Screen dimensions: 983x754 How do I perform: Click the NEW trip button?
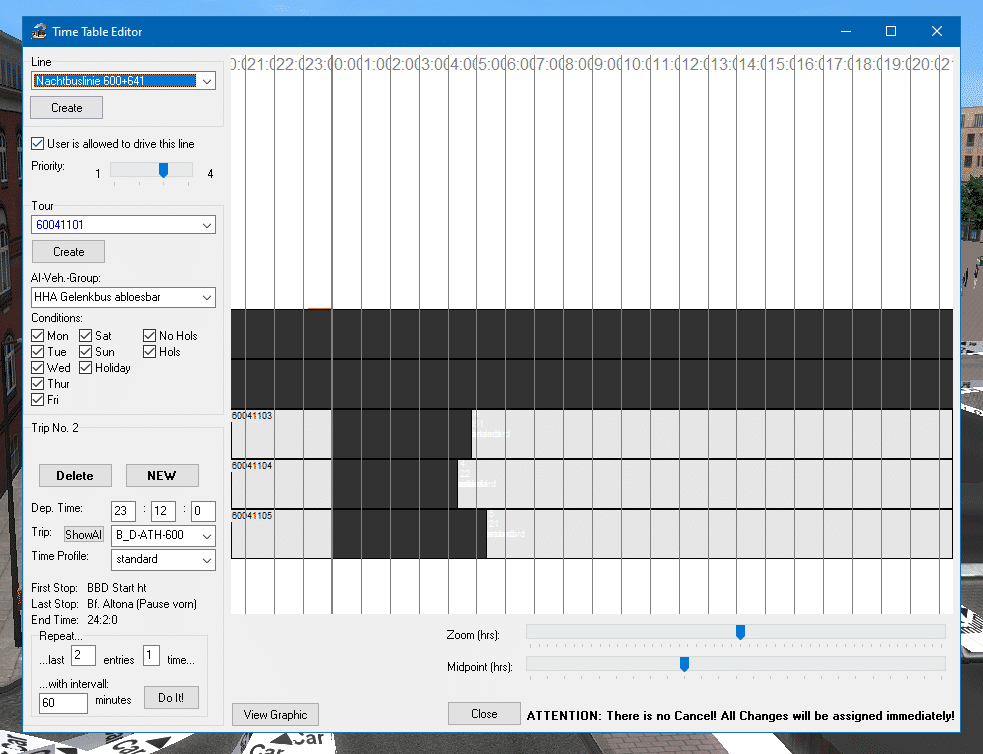tap(162, 476)
